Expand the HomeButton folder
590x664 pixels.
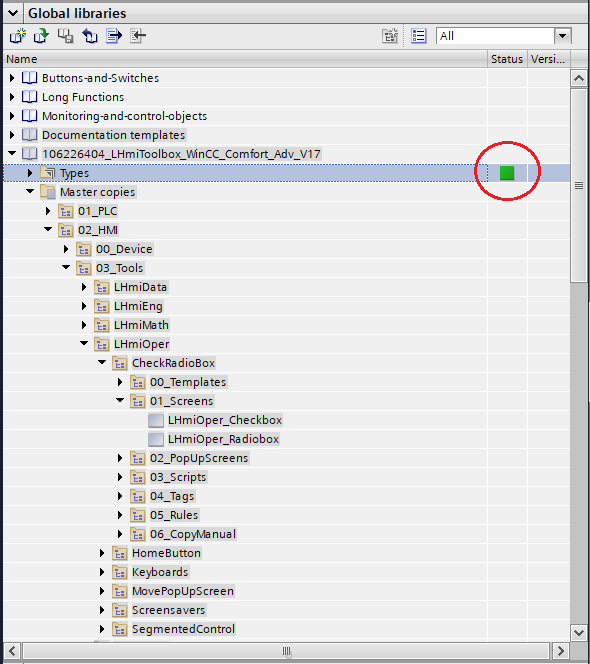[102, 553]
